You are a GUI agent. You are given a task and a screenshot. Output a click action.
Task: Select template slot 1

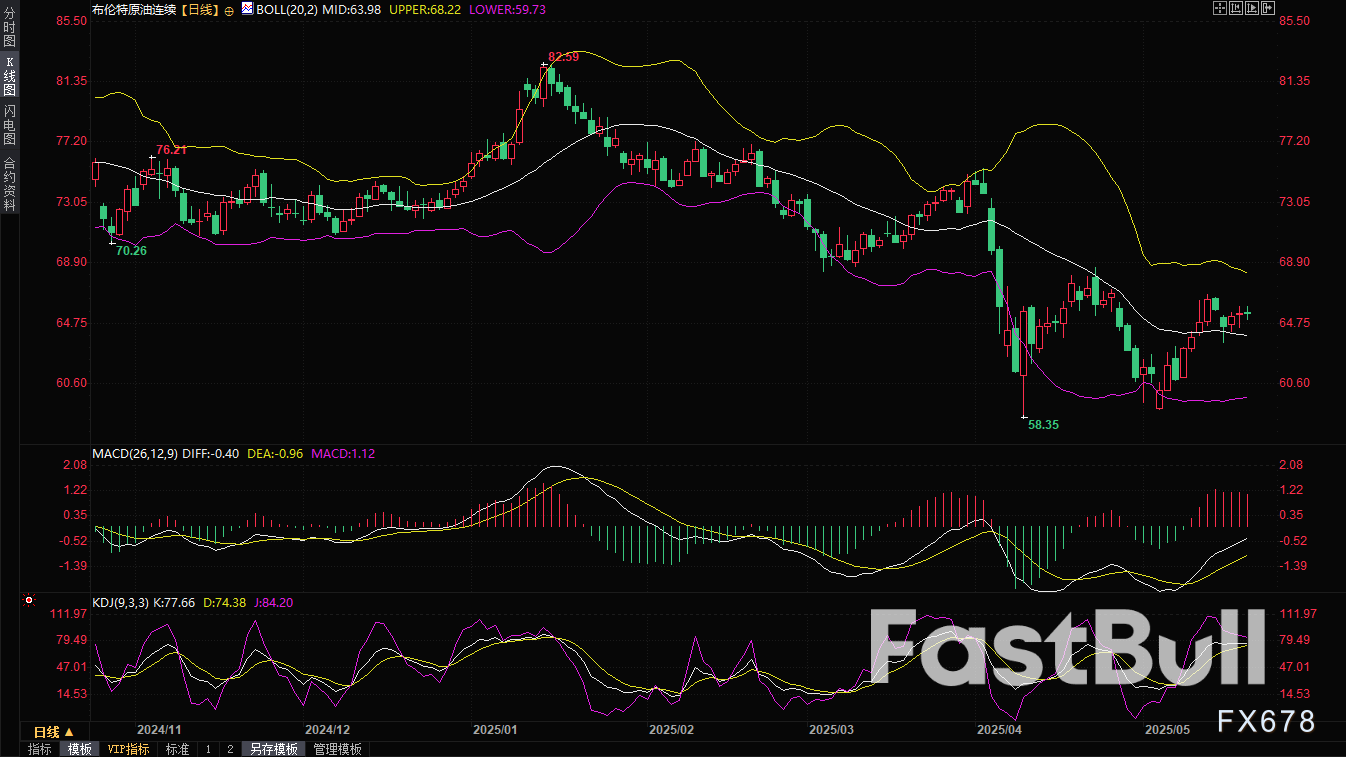[208, 749]
